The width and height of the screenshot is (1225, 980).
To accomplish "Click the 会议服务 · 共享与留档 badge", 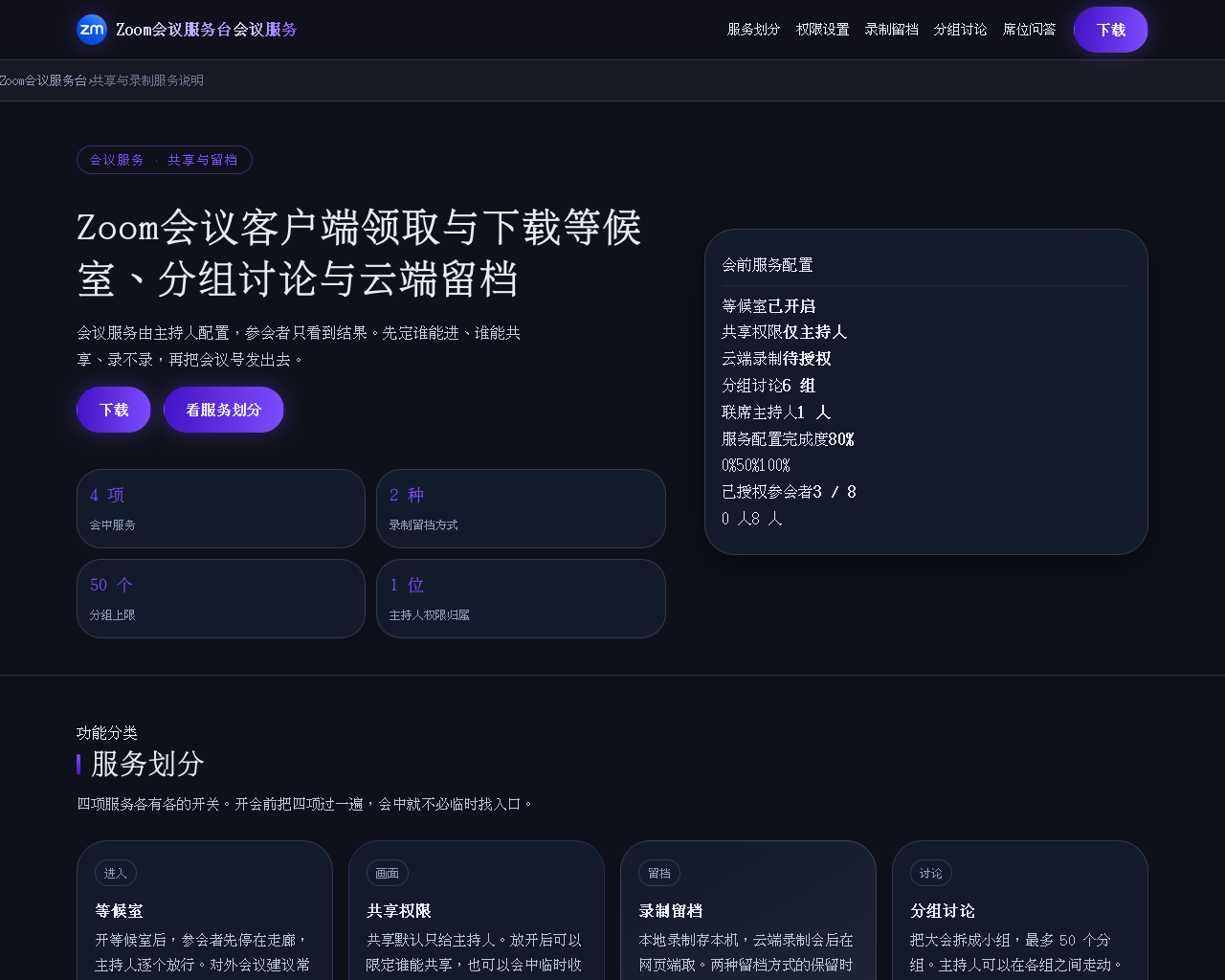I will 165,160.
